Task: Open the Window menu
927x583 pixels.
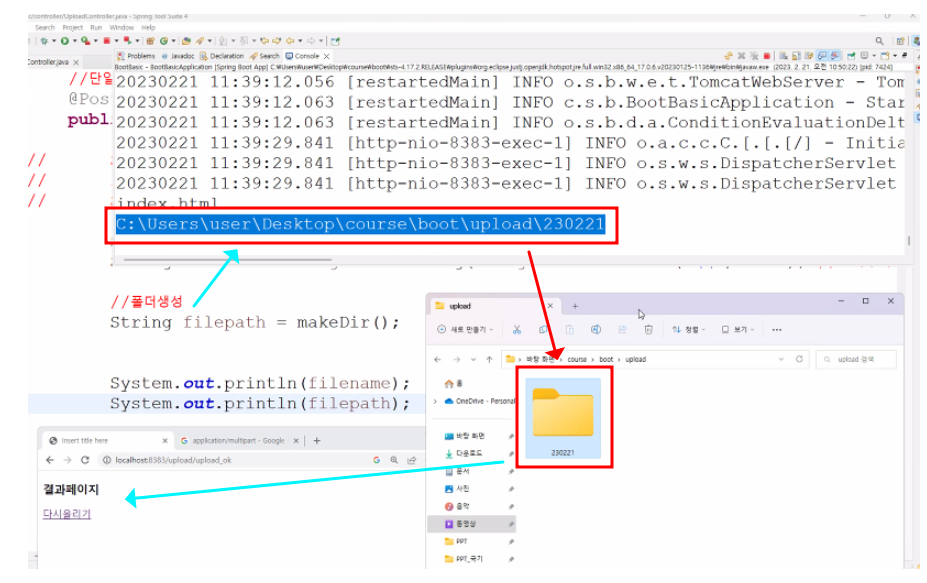Action: point(121,27)
